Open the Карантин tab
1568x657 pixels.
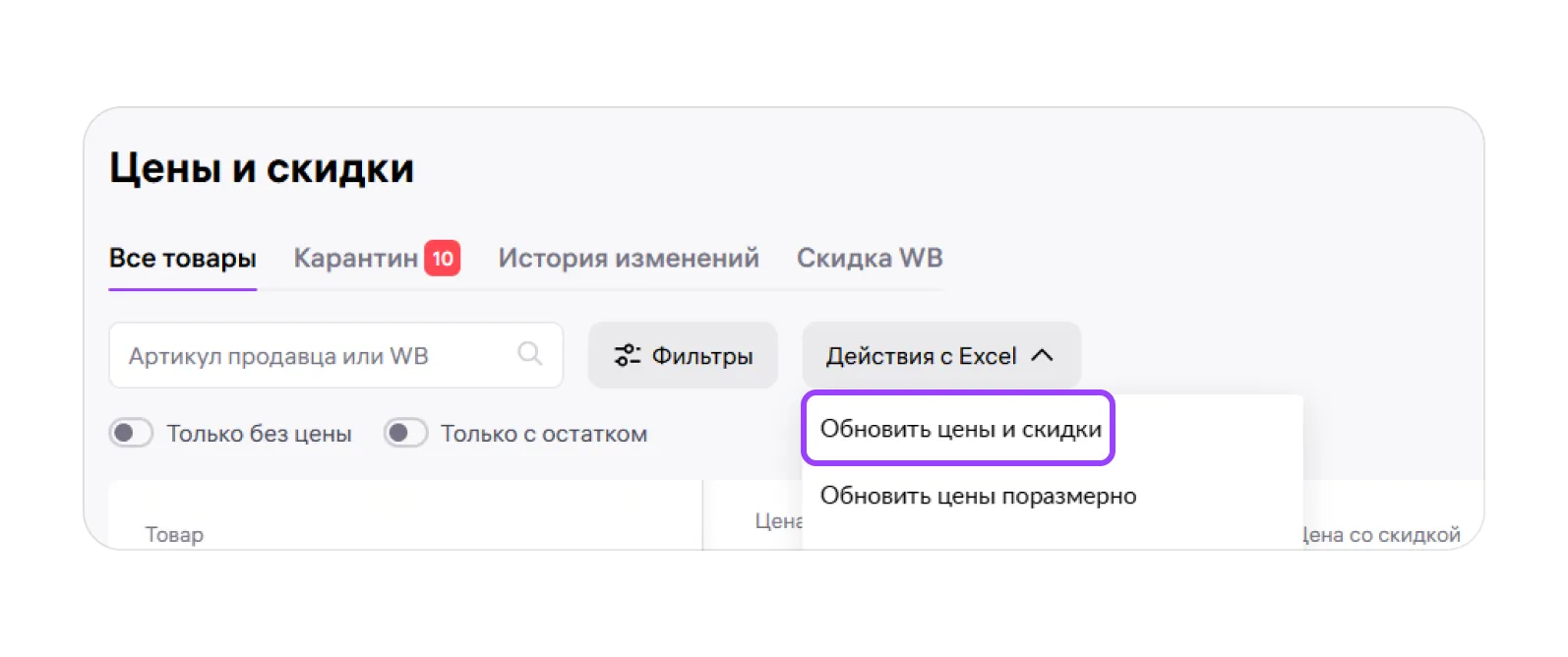(355, 259)
